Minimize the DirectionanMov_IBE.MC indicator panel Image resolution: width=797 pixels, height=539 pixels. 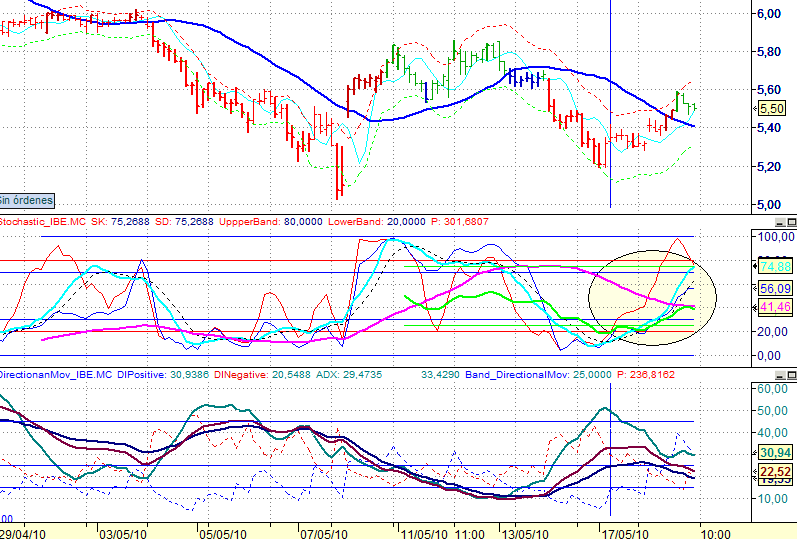coord(780,375)
